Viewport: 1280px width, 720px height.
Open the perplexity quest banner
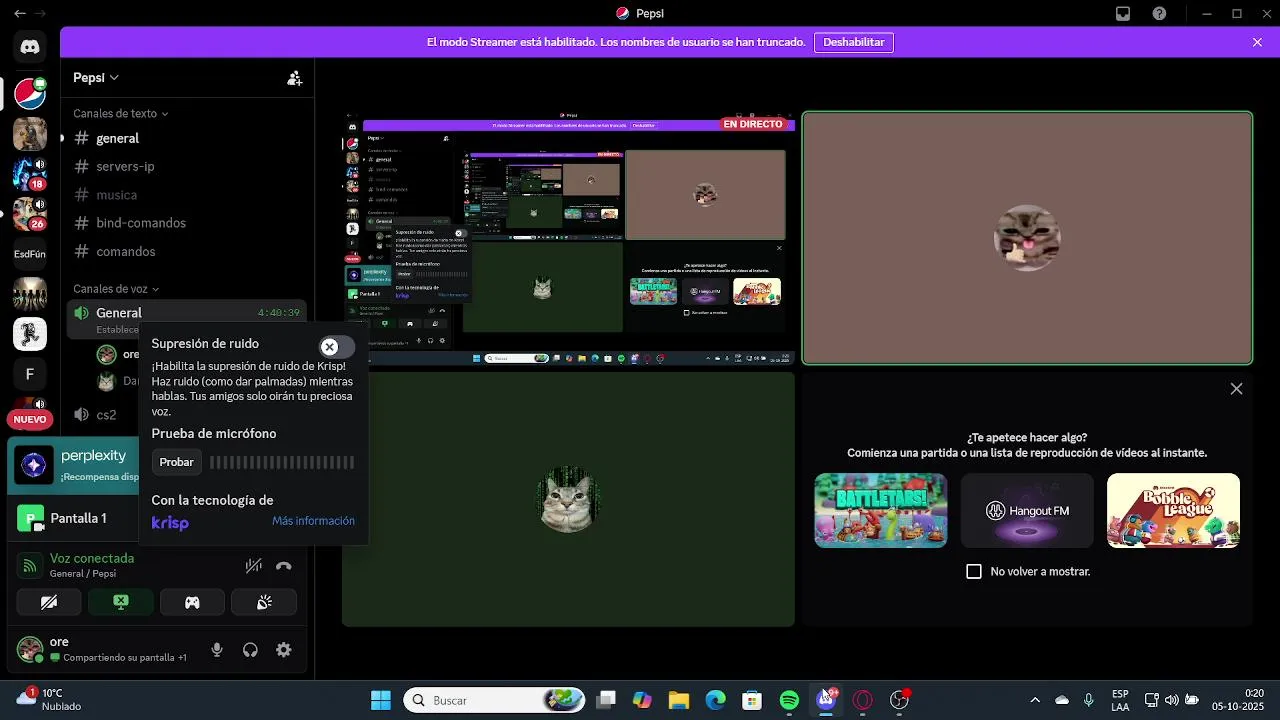(73, 466)
